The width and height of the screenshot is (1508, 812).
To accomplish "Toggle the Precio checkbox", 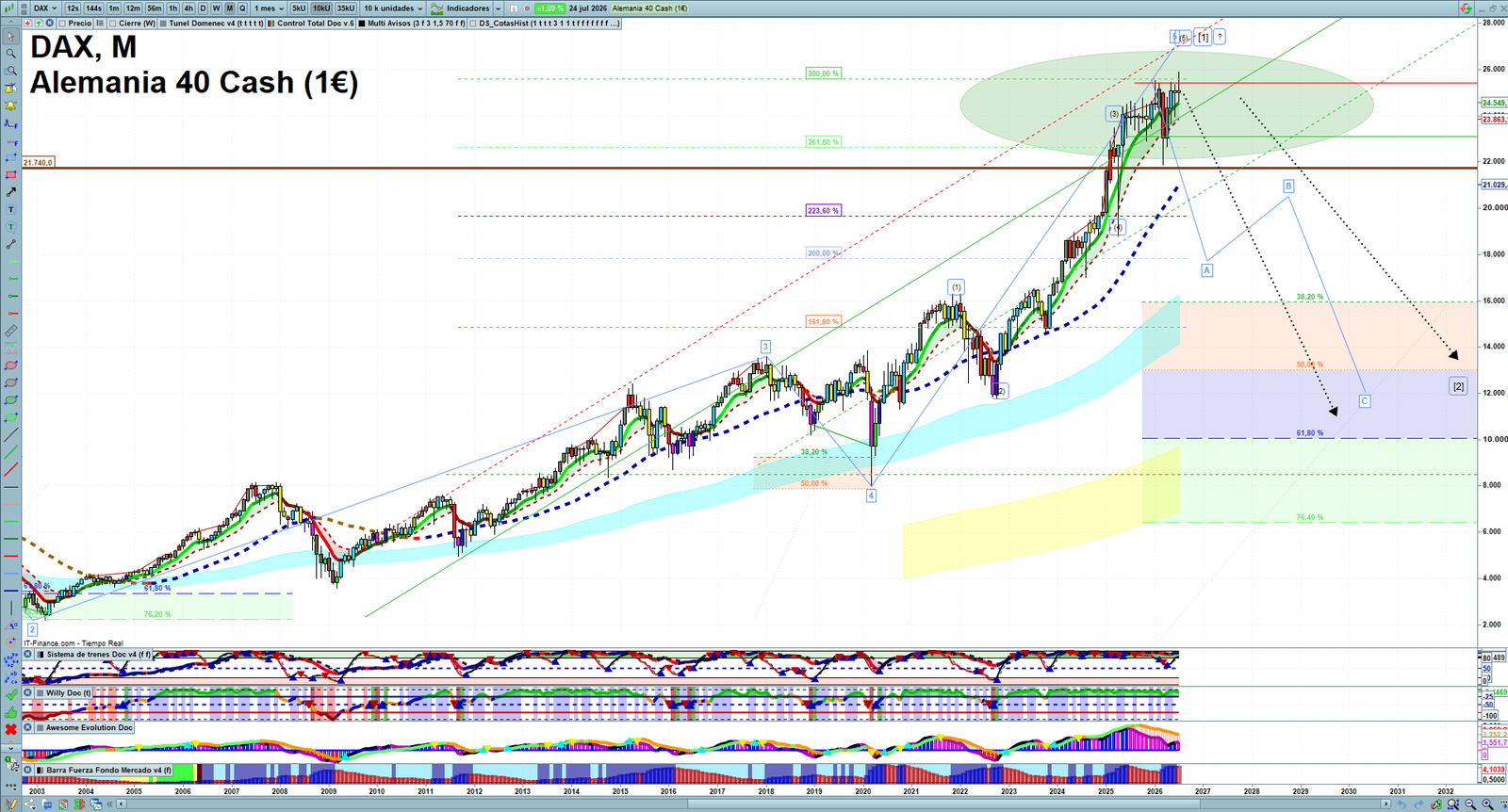I will click(x=62, y=24).
